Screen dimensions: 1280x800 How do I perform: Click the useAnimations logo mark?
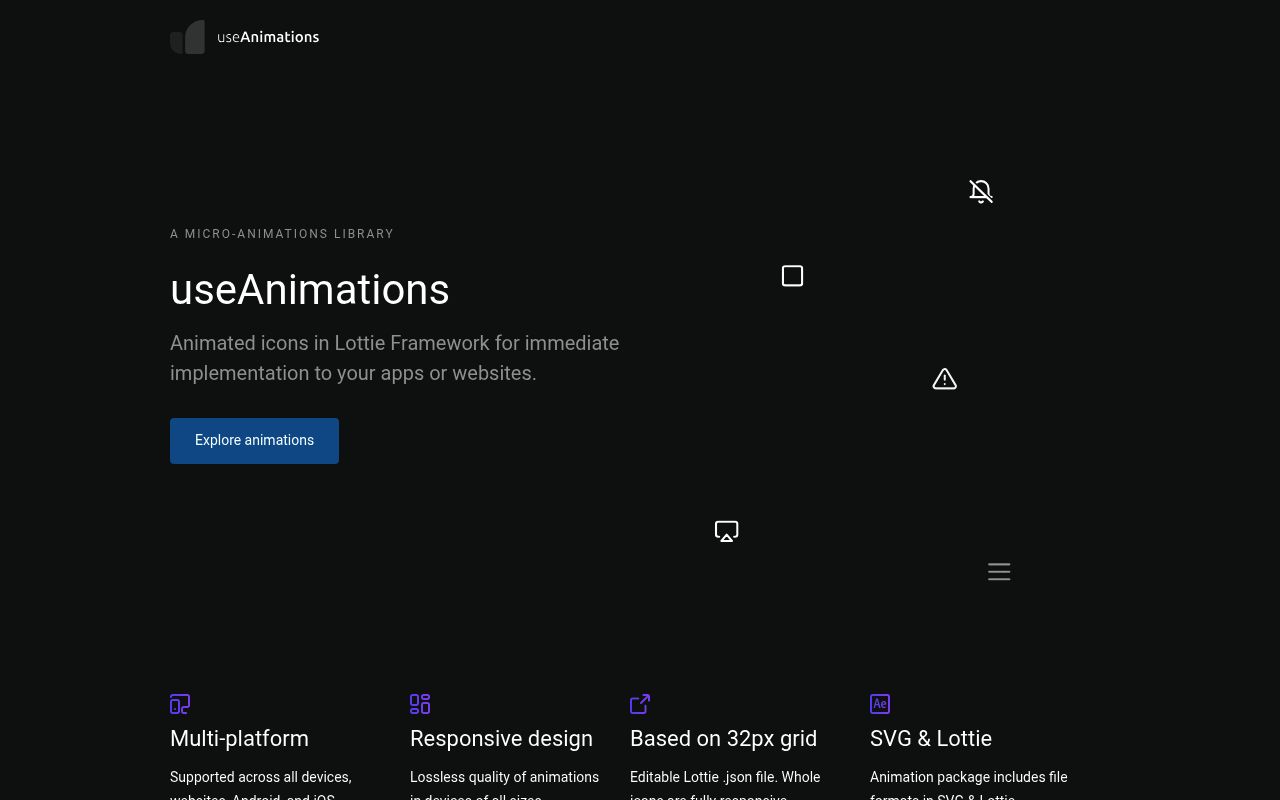point(187,37)
